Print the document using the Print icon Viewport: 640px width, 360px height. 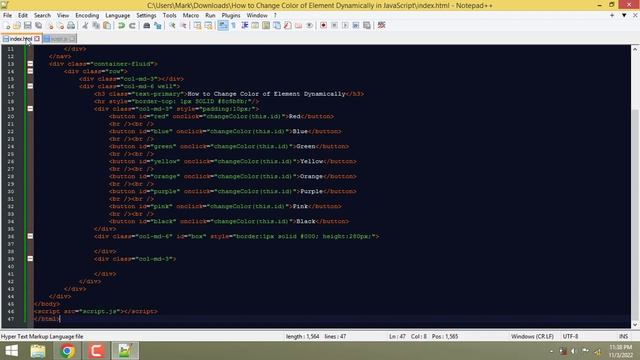(71, 25)
